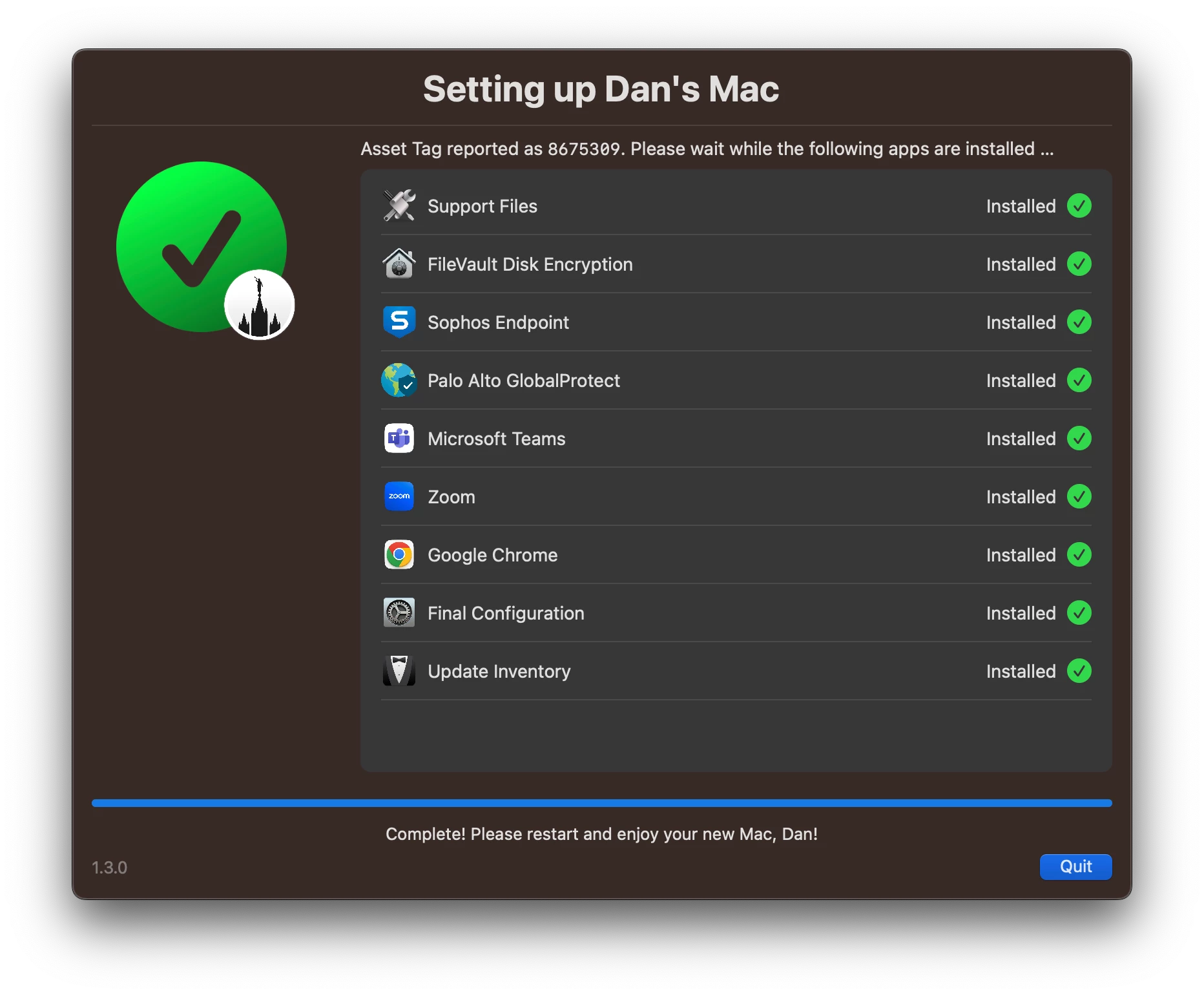Image resolution: width=1204 pixels, height=995 pixels.
Task: Click the completed blue progress bar
Action: tap(602, 803)
